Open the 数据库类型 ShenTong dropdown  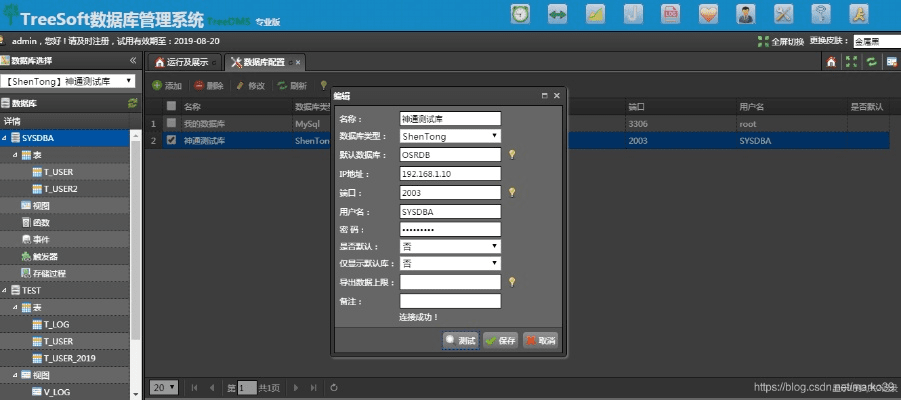[450, 136]
